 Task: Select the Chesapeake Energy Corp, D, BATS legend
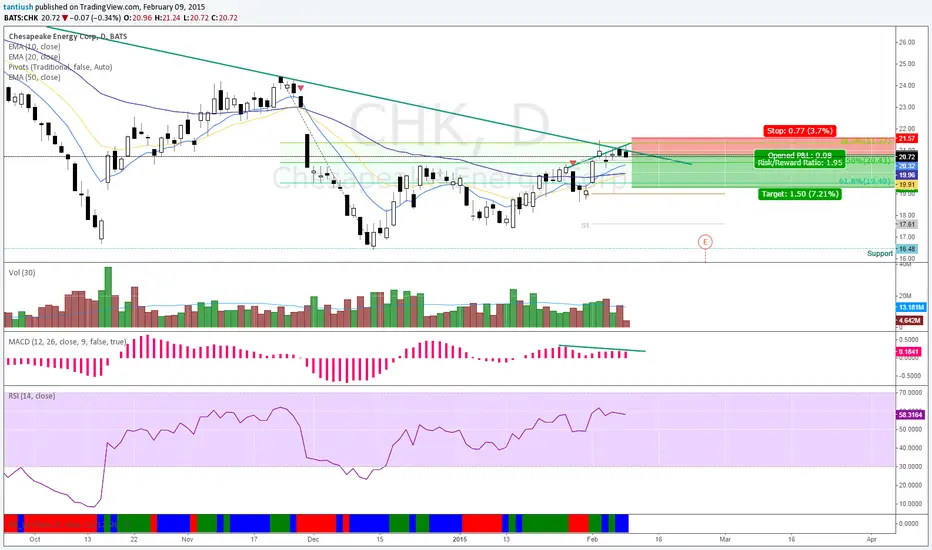coord(68,36)
